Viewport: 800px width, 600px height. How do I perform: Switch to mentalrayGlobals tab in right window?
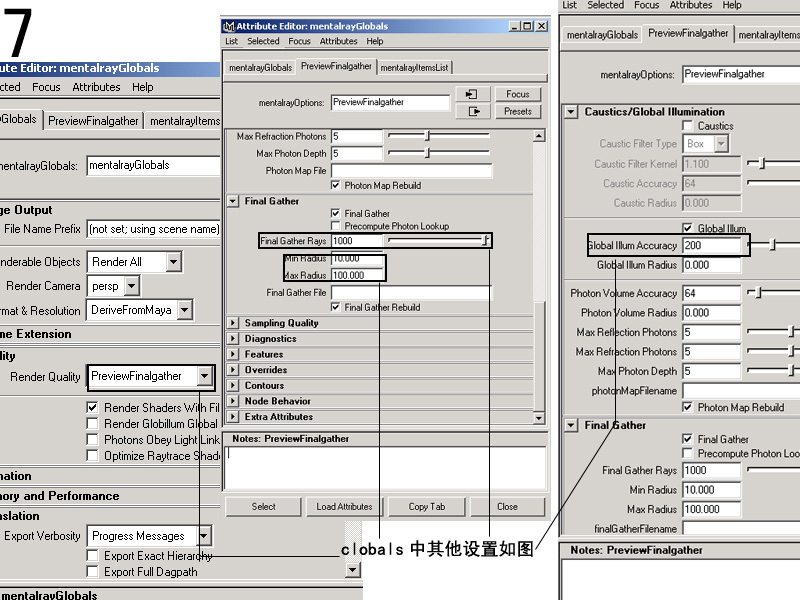point(602,35)
